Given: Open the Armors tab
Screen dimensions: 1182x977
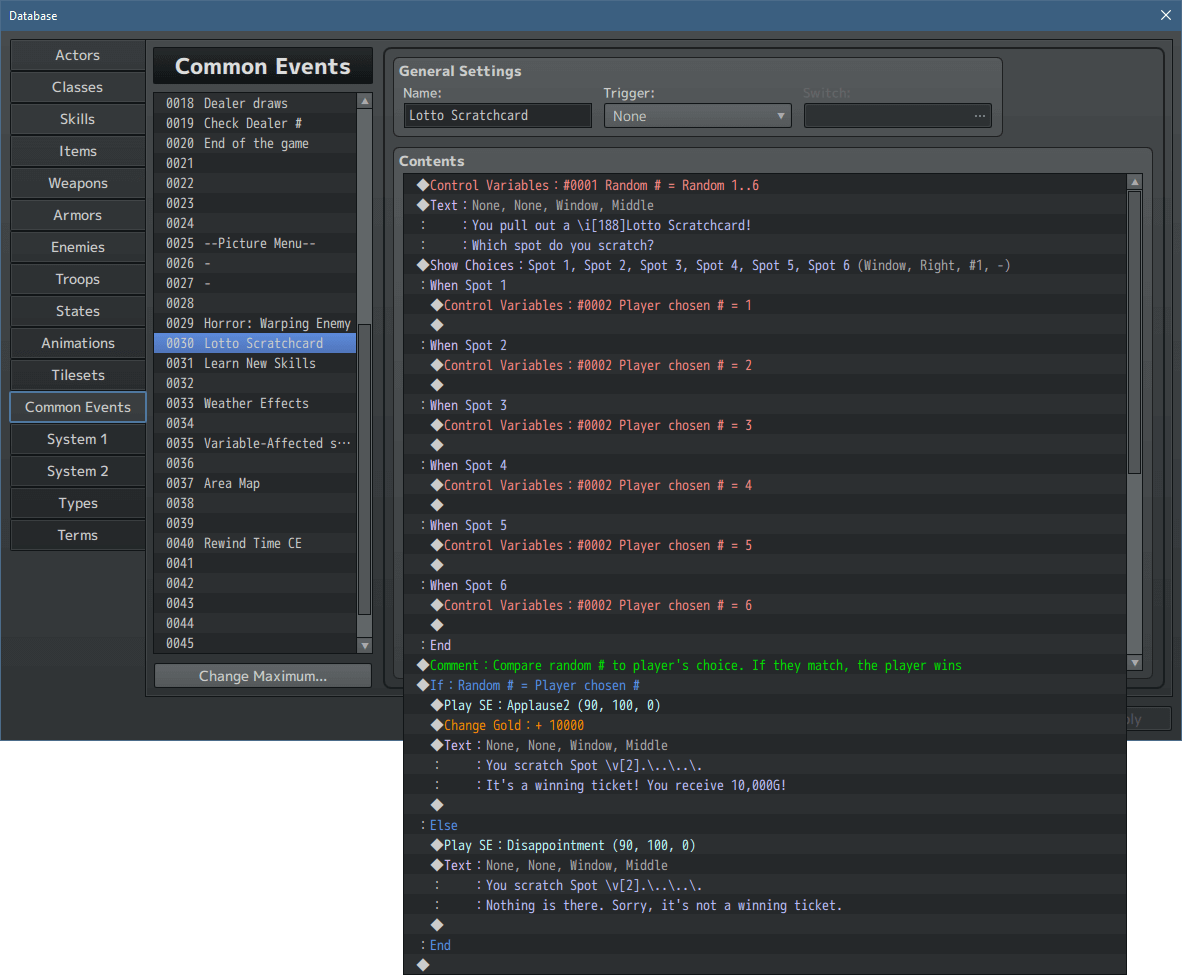Looking at the screenshot, I should click(x=78, y=216).
